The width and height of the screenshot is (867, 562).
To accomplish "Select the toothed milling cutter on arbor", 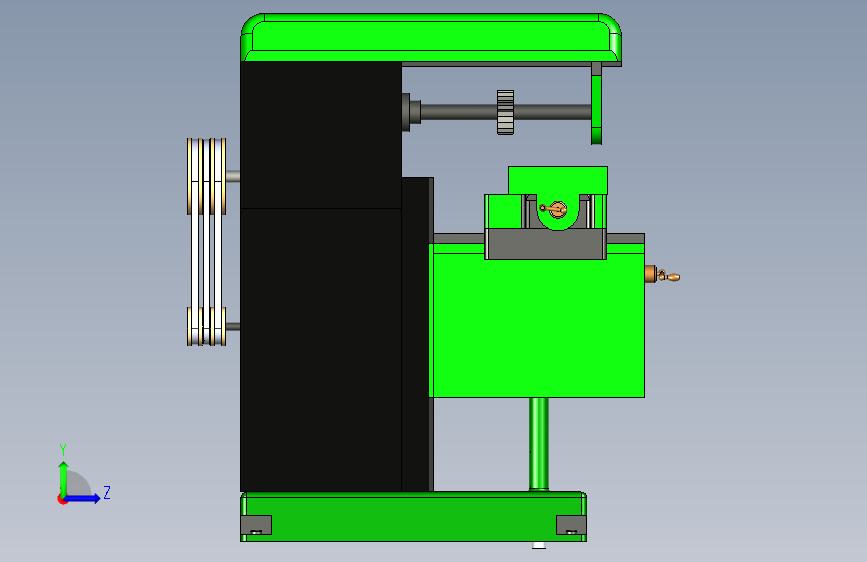I will (505, 112).
